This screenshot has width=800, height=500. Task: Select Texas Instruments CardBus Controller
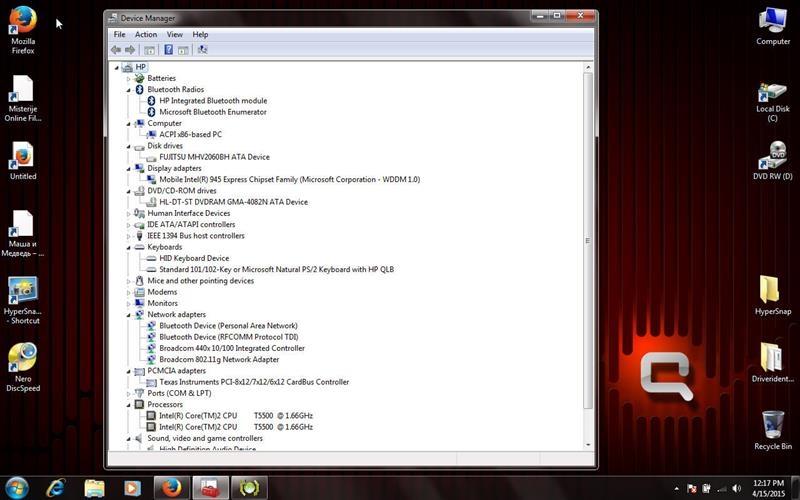coord(254,382)
